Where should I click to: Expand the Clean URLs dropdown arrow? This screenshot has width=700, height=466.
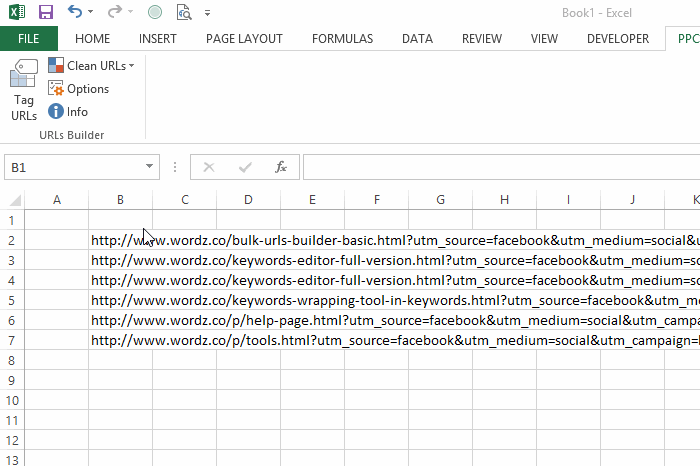[x=132, y=66]
